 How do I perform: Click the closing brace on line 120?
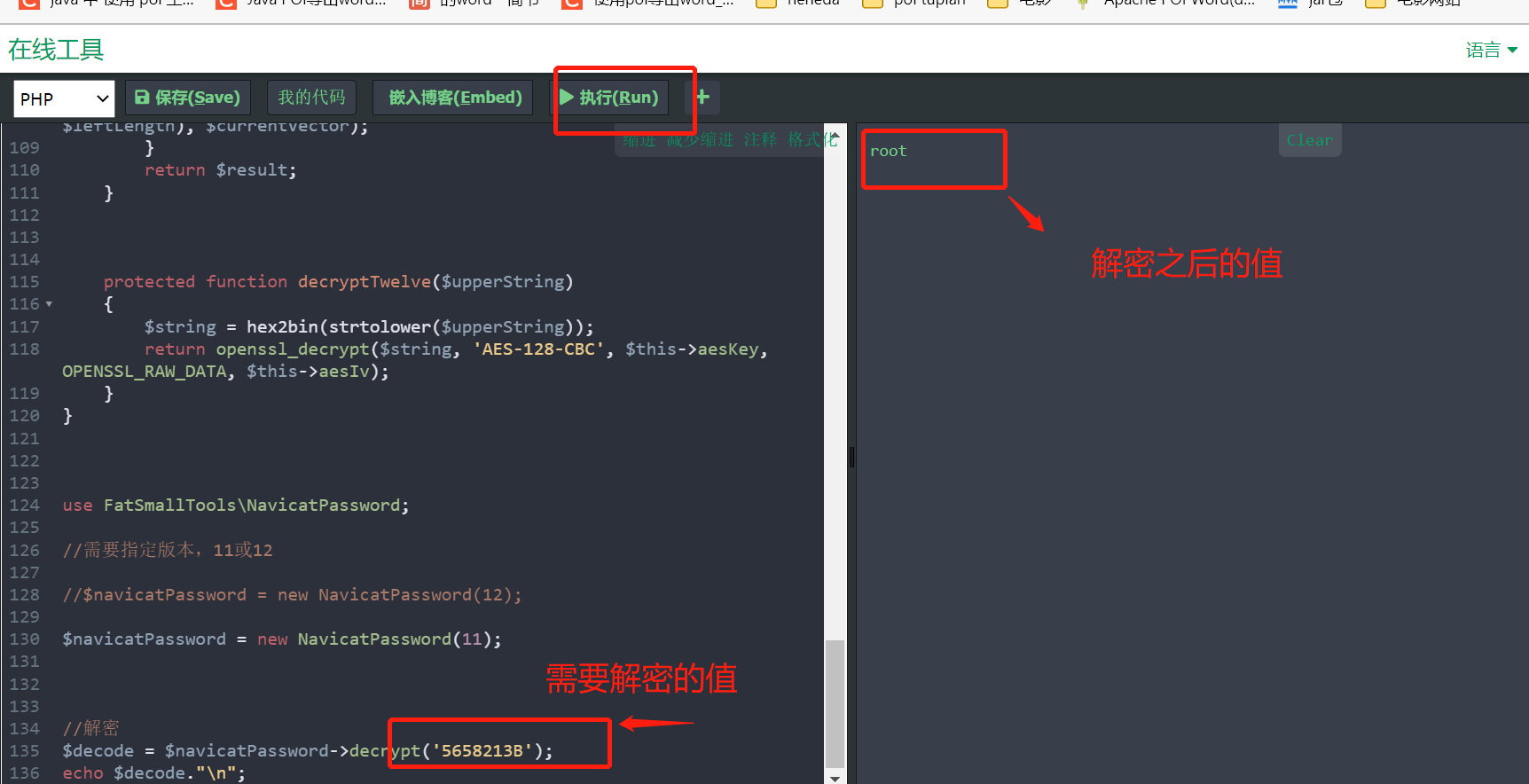pos(67,416)
